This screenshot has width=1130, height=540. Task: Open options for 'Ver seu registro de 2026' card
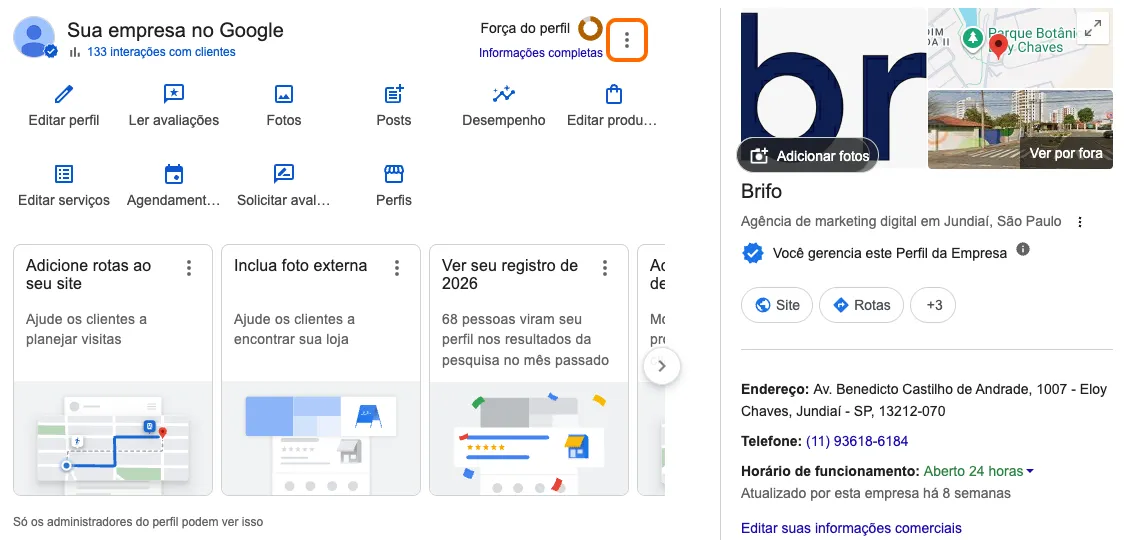(605, 268)
